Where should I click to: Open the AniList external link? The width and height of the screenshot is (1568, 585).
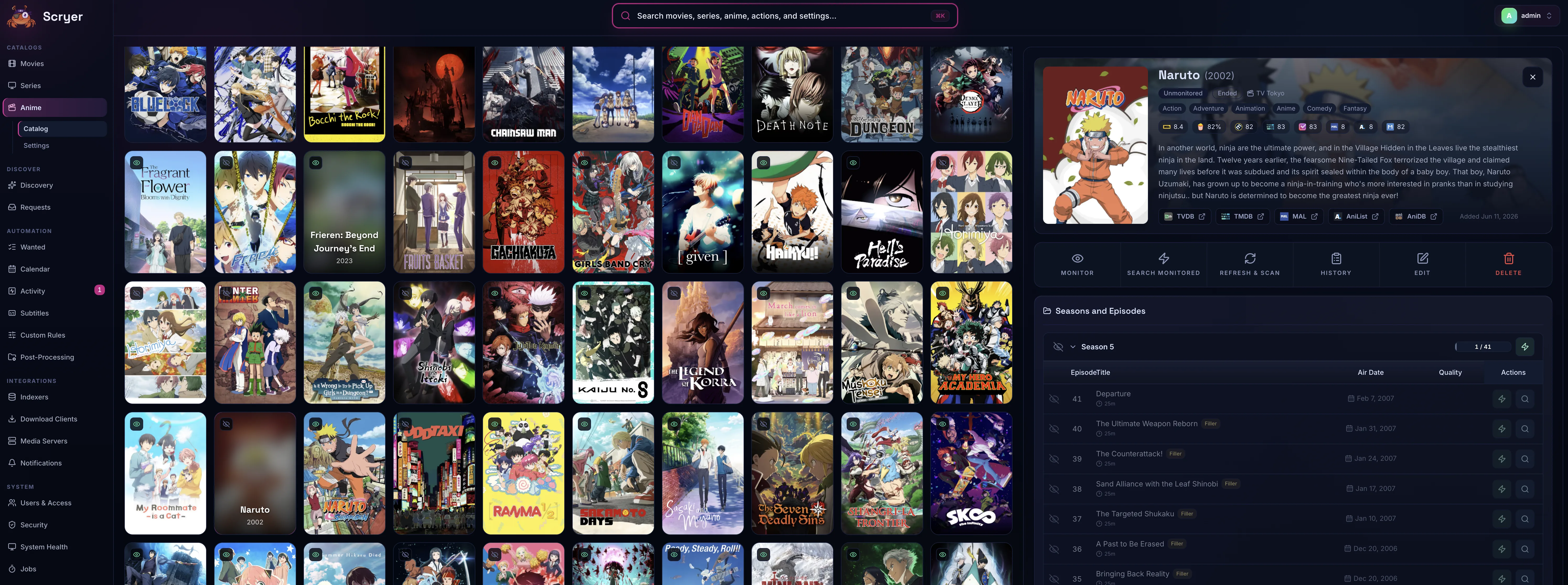point(1356,216)
